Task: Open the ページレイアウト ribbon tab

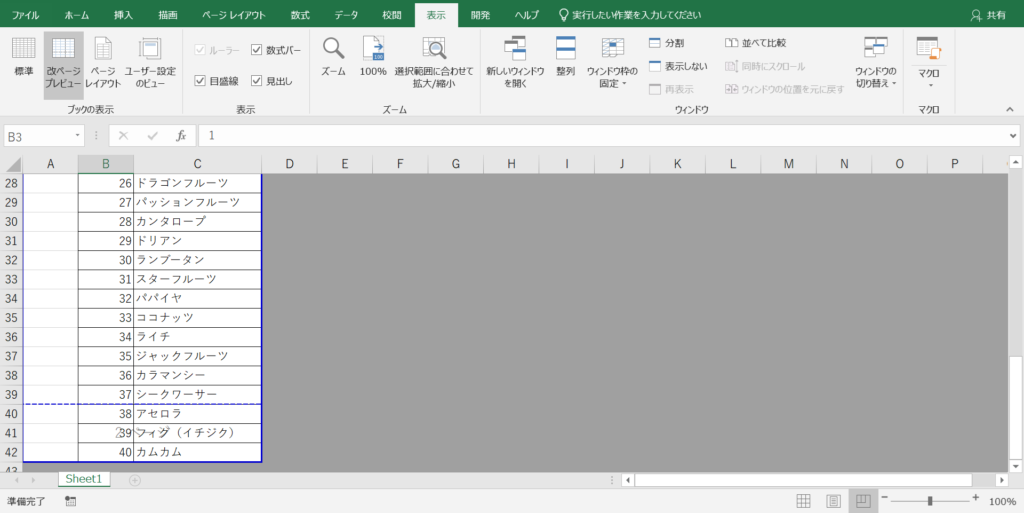Action: pyautogui.click(x=233, y=14)
